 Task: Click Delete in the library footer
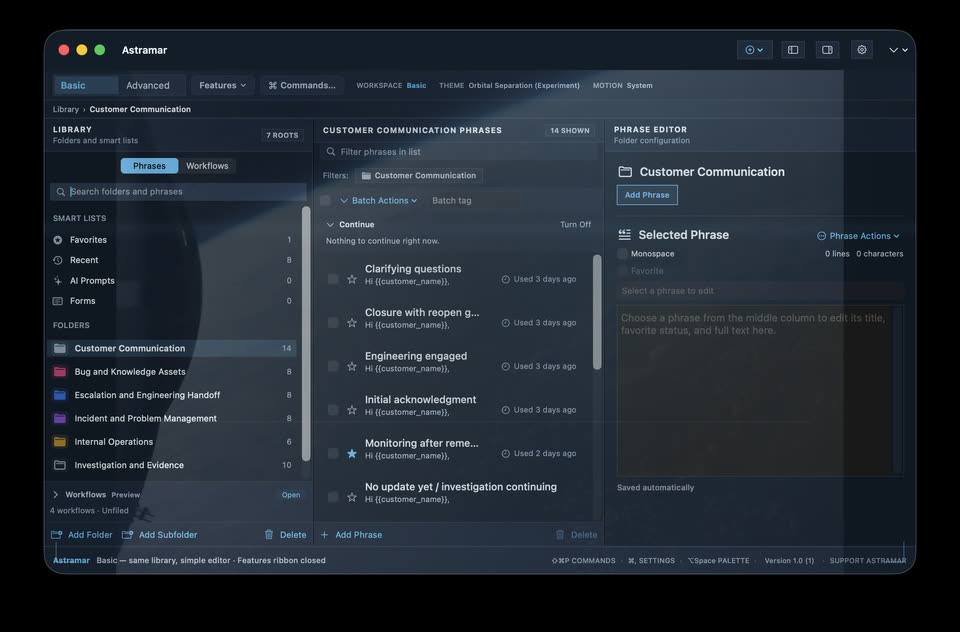(285, 535)
